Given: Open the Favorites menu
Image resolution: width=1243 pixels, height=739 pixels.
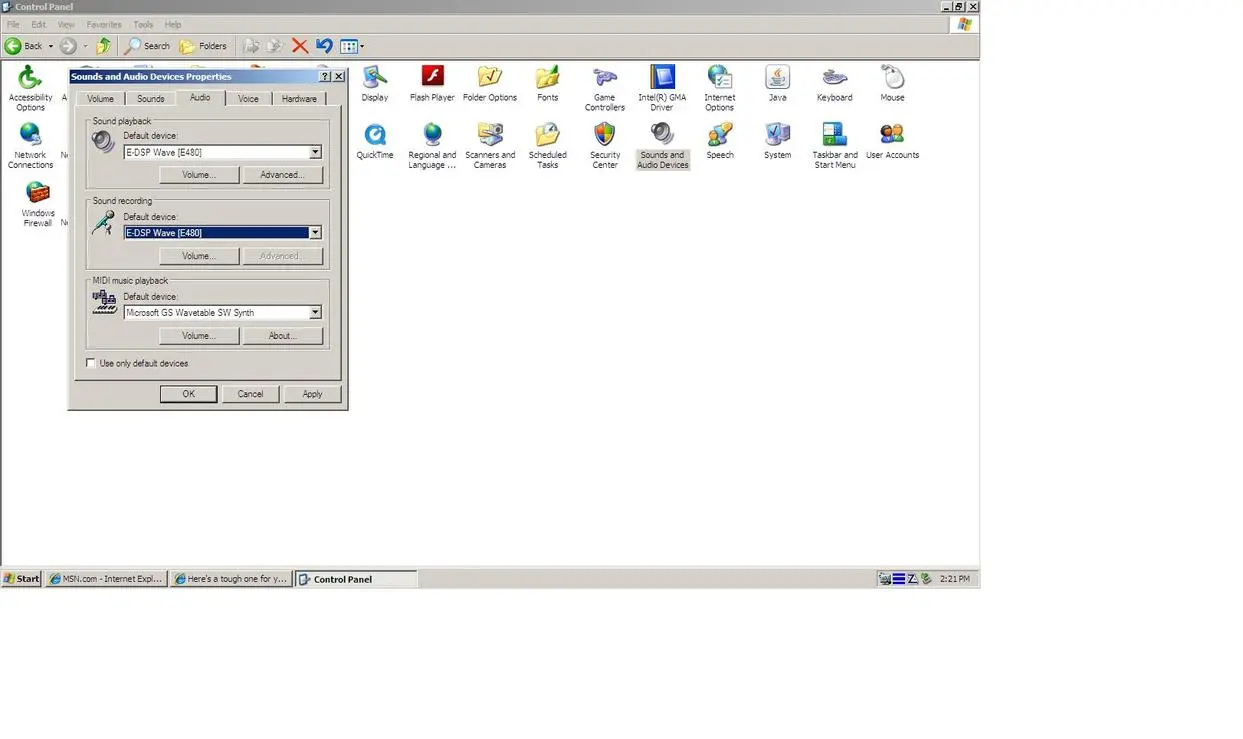Looking at the screenshot, I should (x=104, y=24).
